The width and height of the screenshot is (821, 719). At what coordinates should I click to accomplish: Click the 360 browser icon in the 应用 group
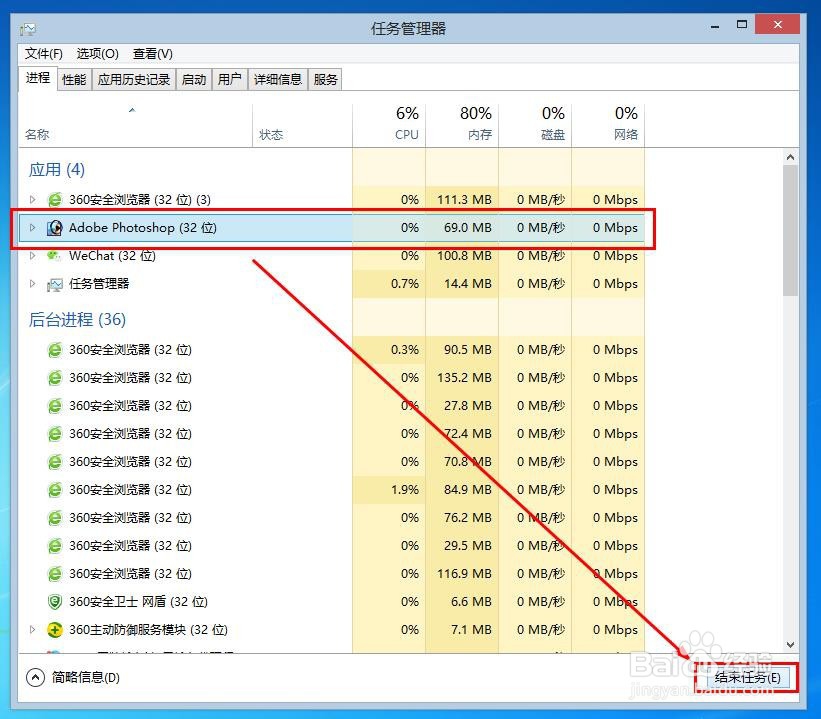pos(54,200)
